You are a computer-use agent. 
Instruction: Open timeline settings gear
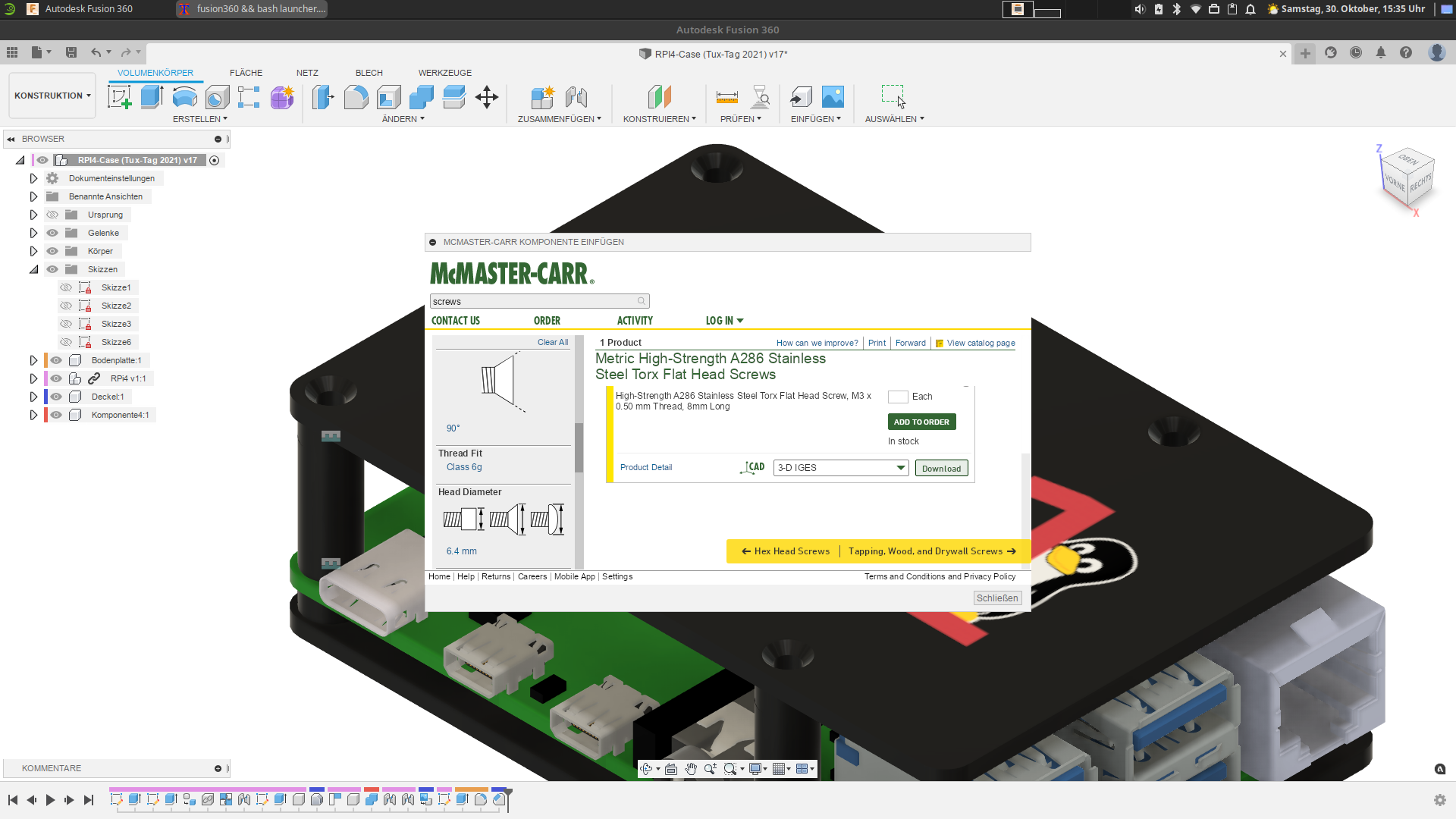(x=1440, y=800)
